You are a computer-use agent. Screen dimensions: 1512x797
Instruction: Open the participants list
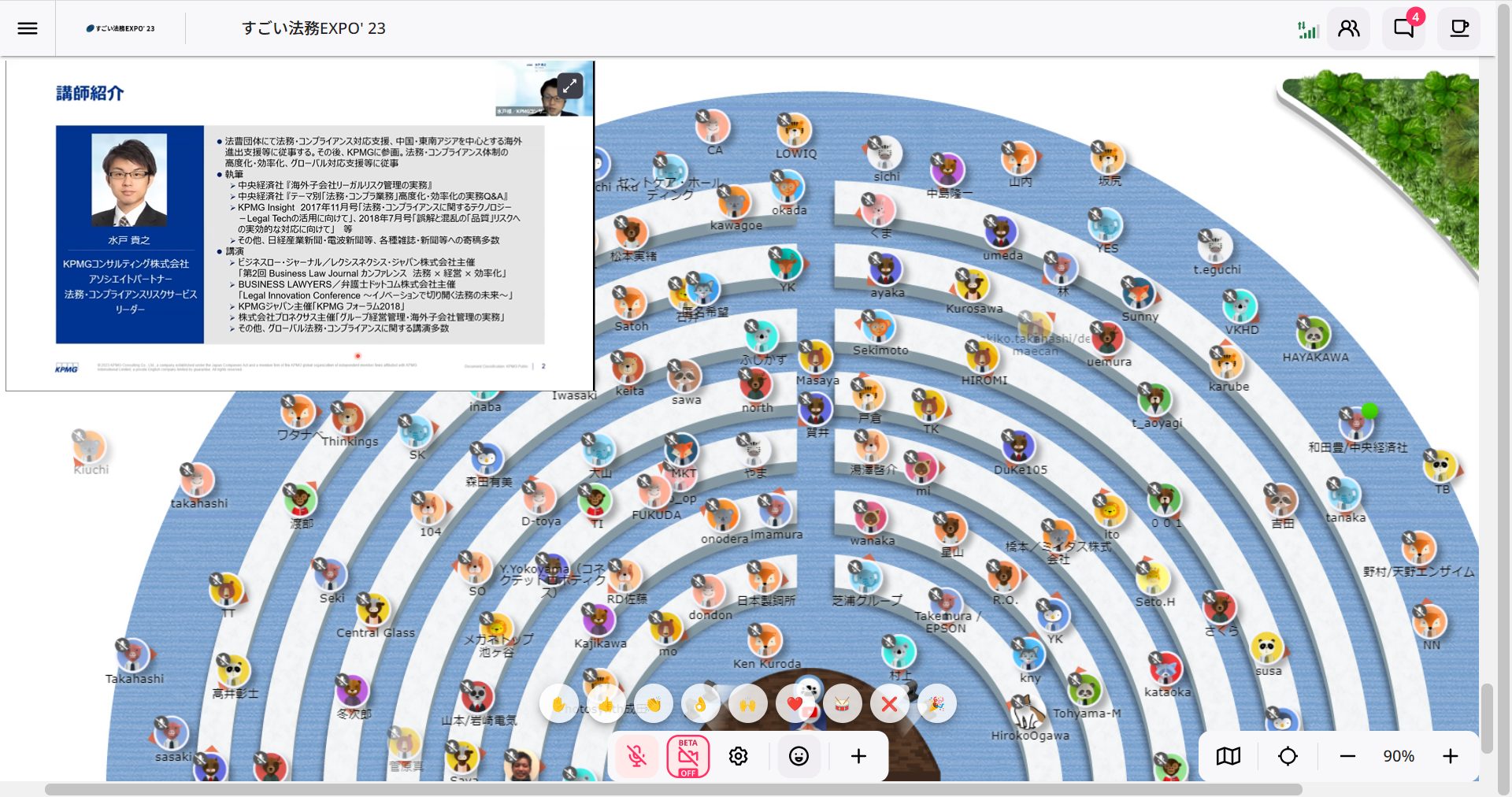click(1349, 29)
